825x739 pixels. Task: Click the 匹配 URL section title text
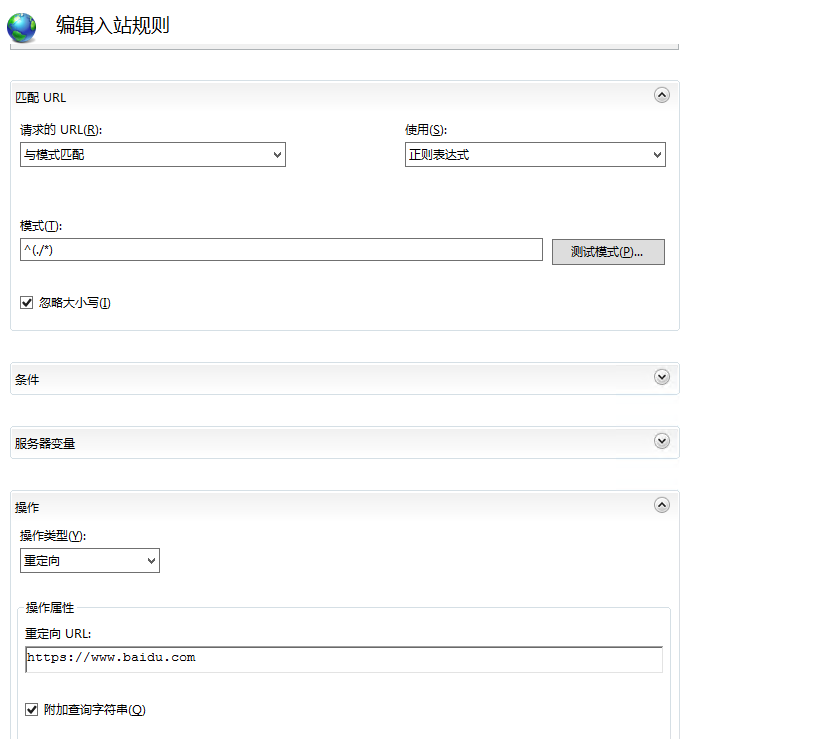pyautogui.click(x=41, y=97)
